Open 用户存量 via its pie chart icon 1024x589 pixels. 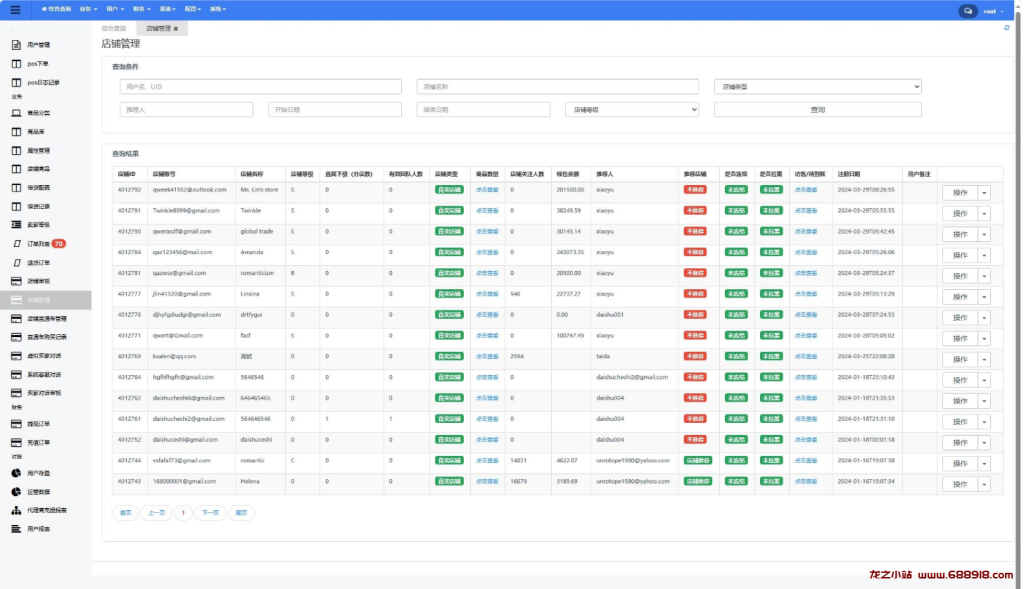[x=16, y=473]
